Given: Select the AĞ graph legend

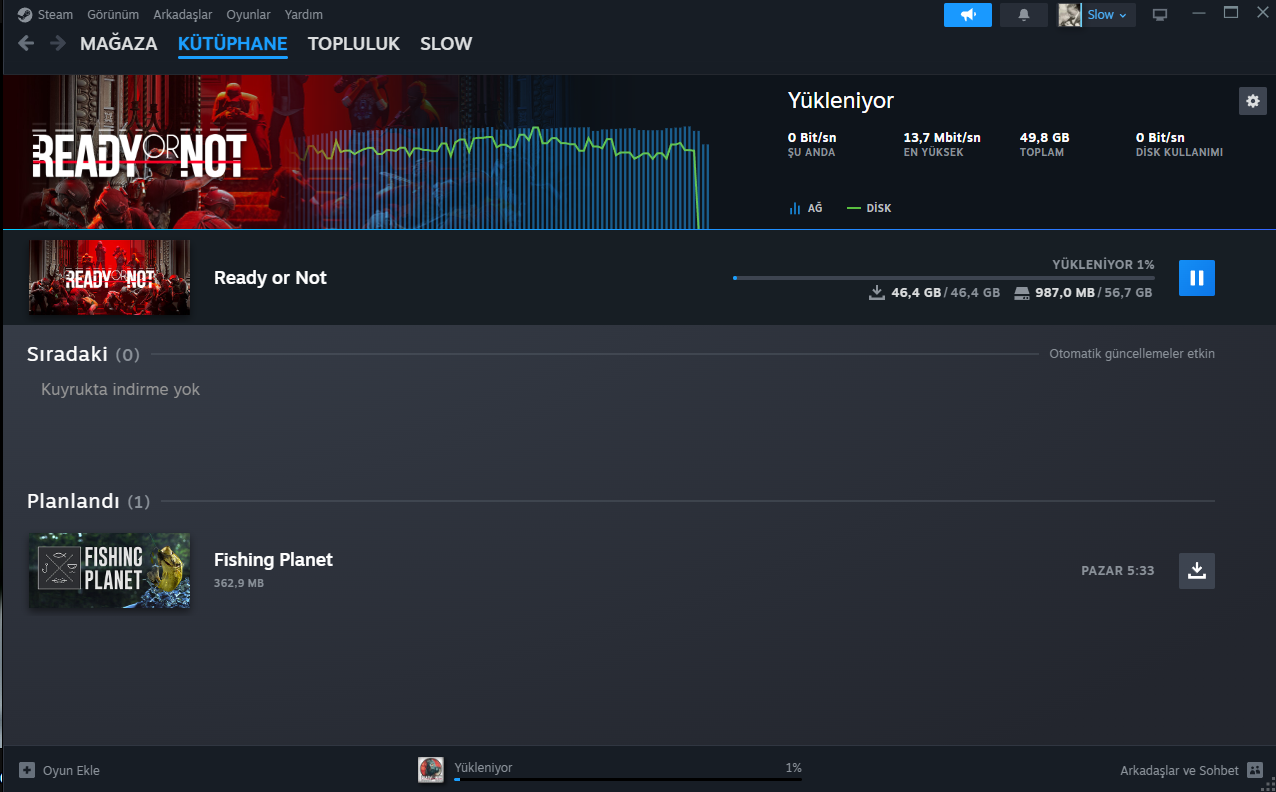Looking at the screenshot, I should 806,208.
